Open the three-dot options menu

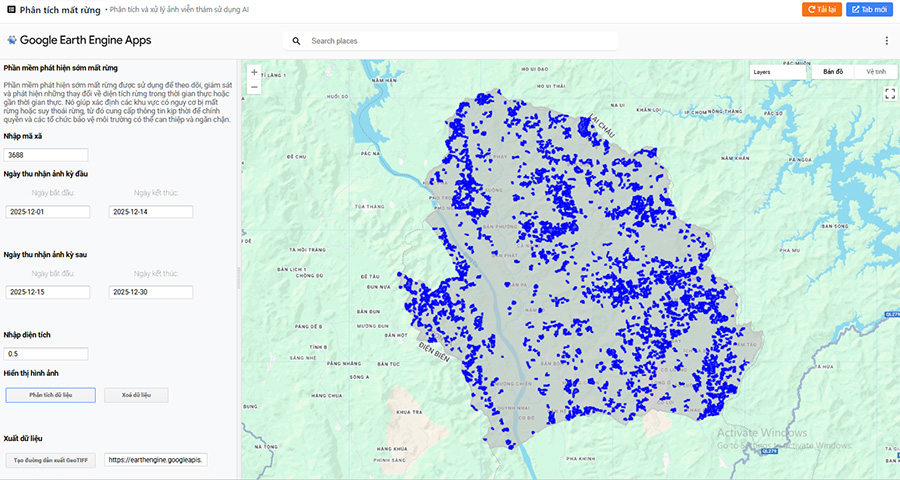886,41
